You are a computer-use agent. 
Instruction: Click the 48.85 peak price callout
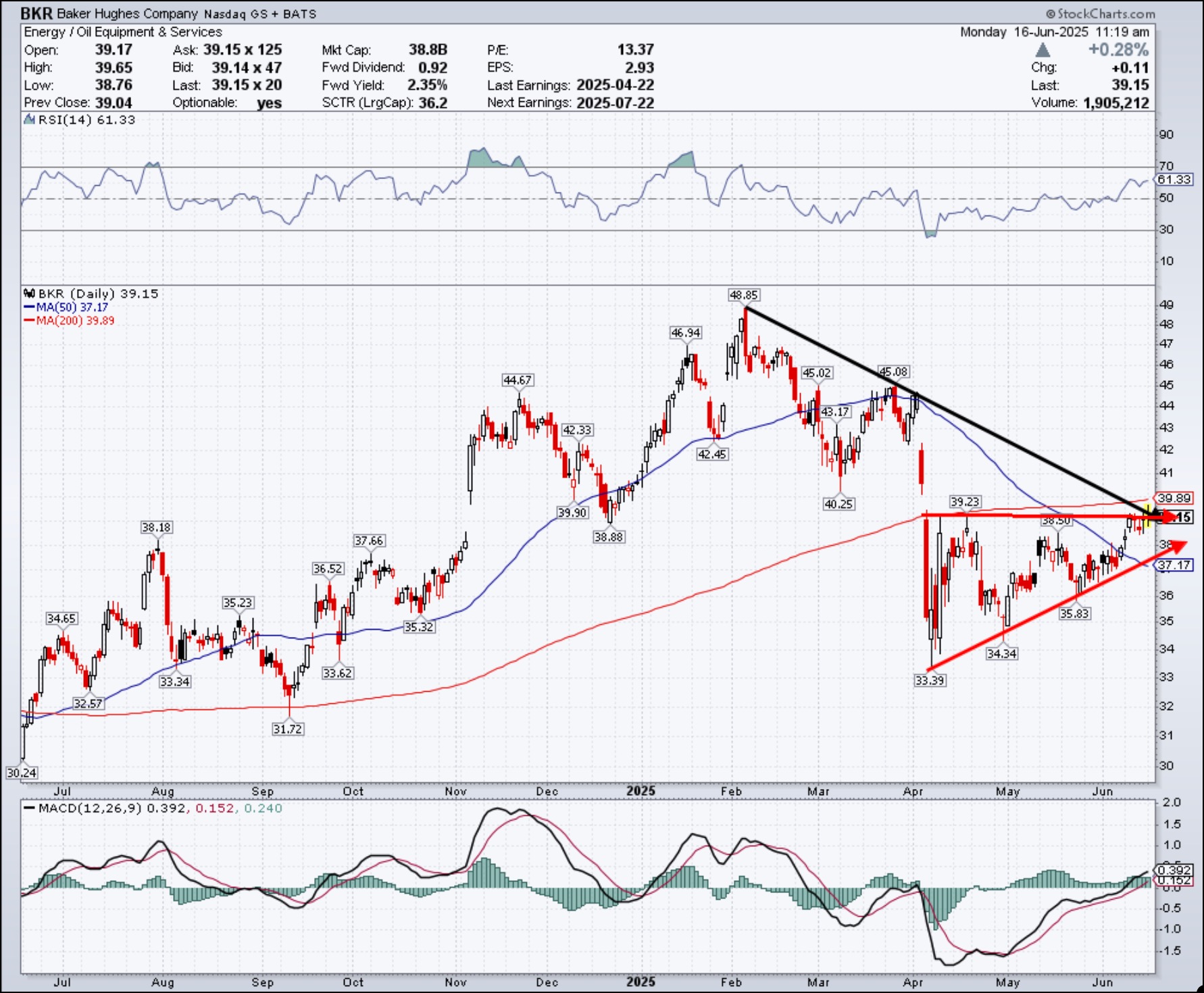coord(743,295)
